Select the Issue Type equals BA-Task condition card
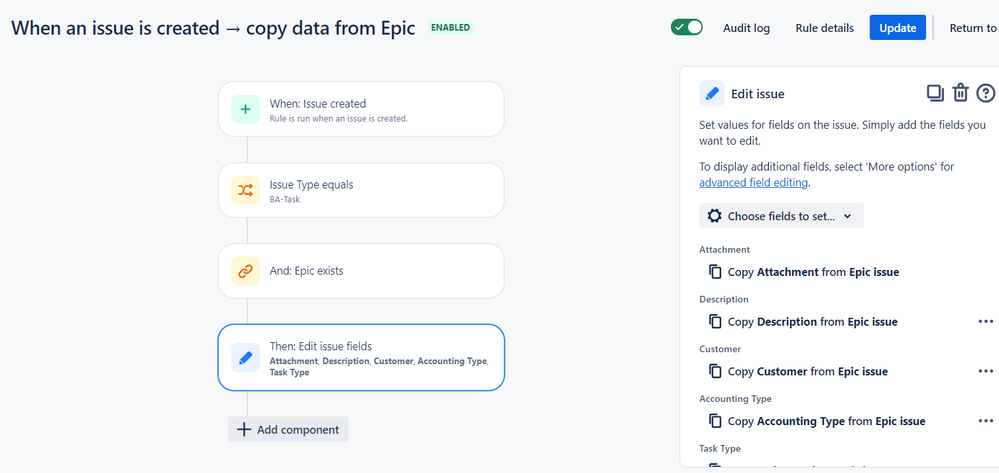This screenshot has width=999, height=473. tap(361, 190)
